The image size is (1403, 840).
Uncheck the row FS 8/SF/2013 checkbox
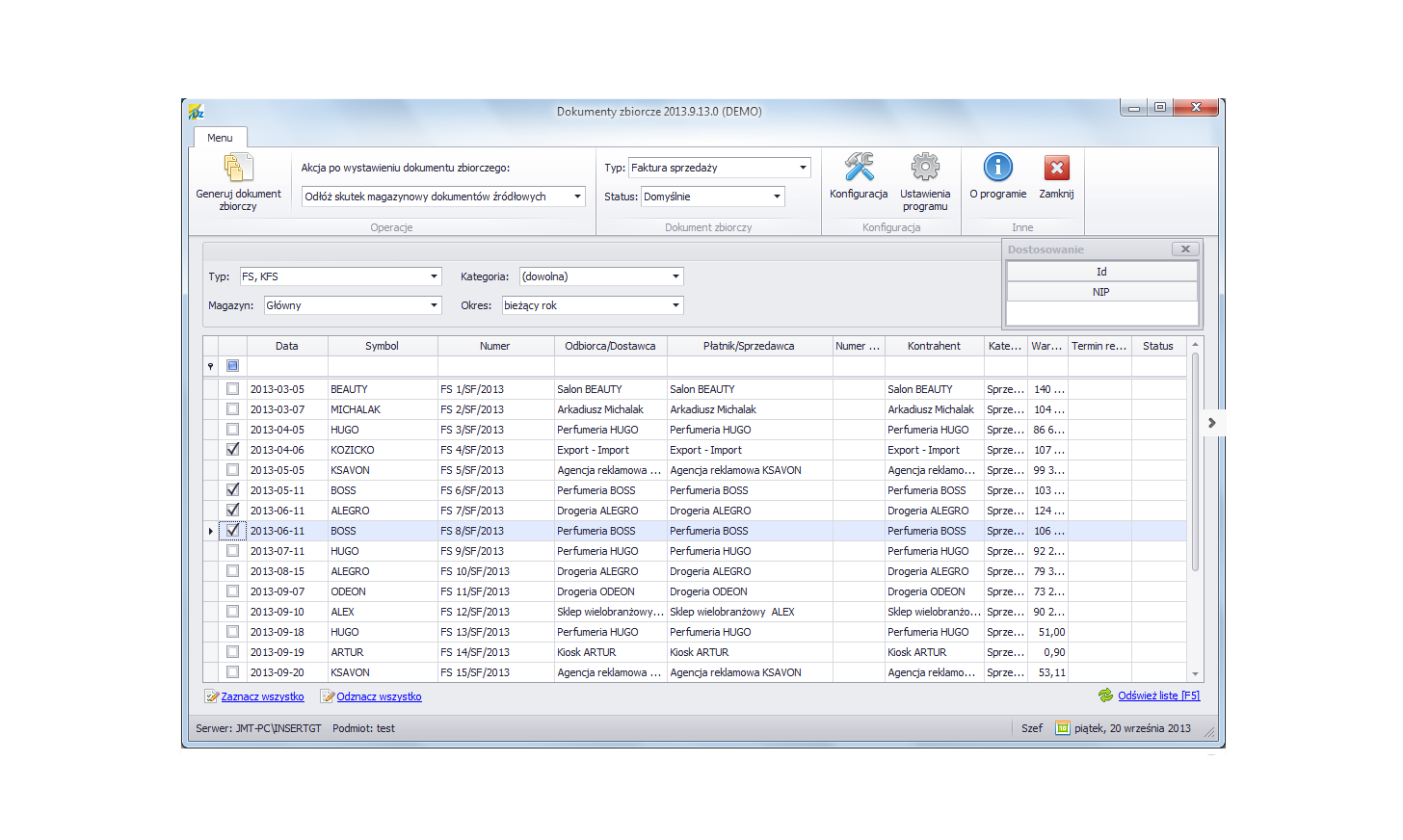pos(232,531)
